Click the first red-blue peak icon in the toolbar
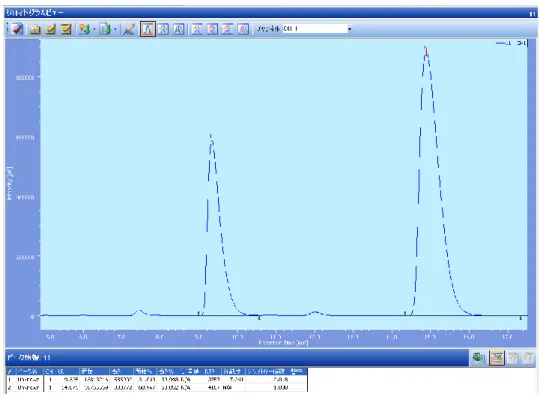Image resolution: width=540 pixels, height=397 pixels. coord(197,29)
